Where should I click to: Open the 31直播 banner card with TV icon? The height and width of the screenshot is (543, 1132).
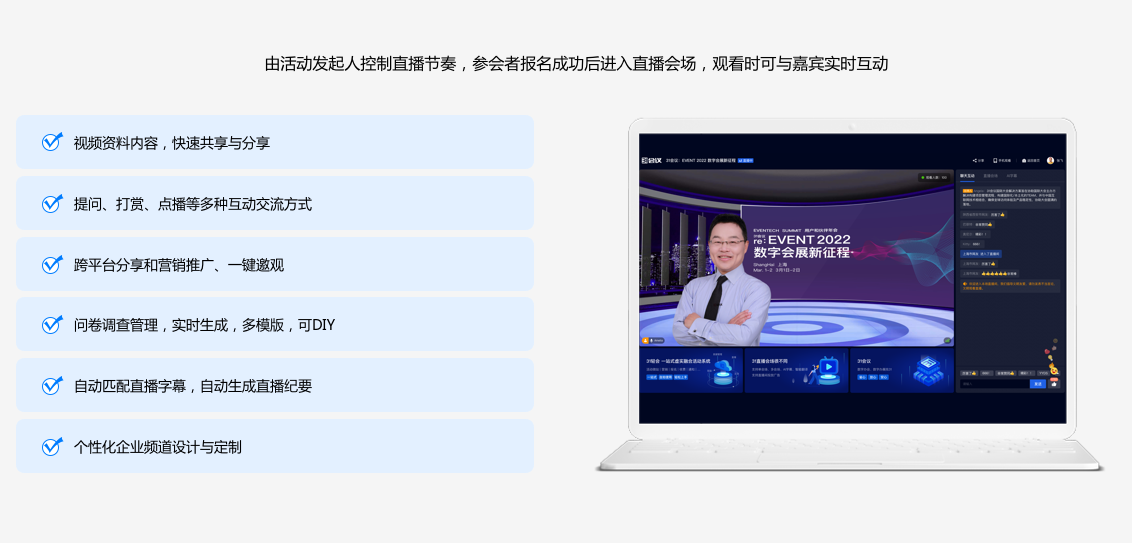(x=796, y=370)
